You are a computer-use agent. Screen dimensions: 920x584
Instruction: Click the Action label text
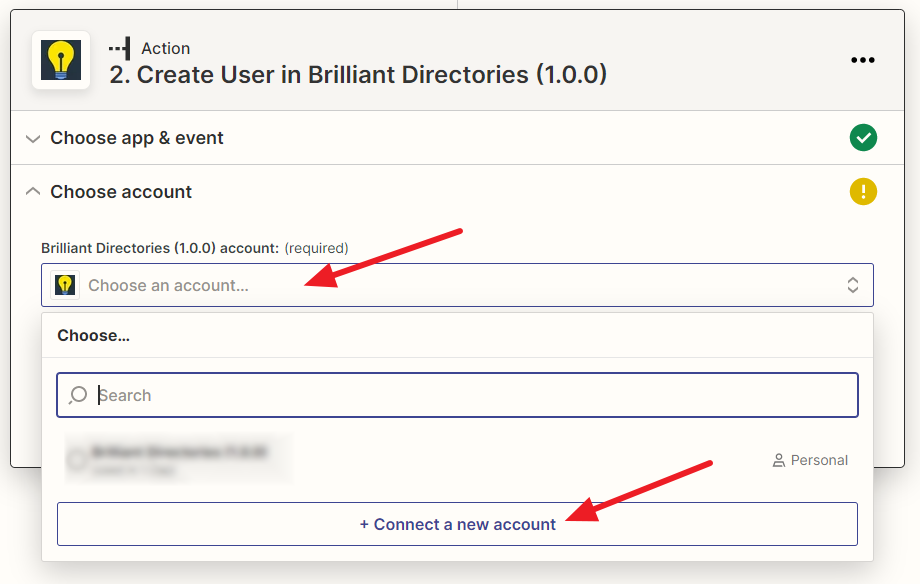(x=165, y=48)
